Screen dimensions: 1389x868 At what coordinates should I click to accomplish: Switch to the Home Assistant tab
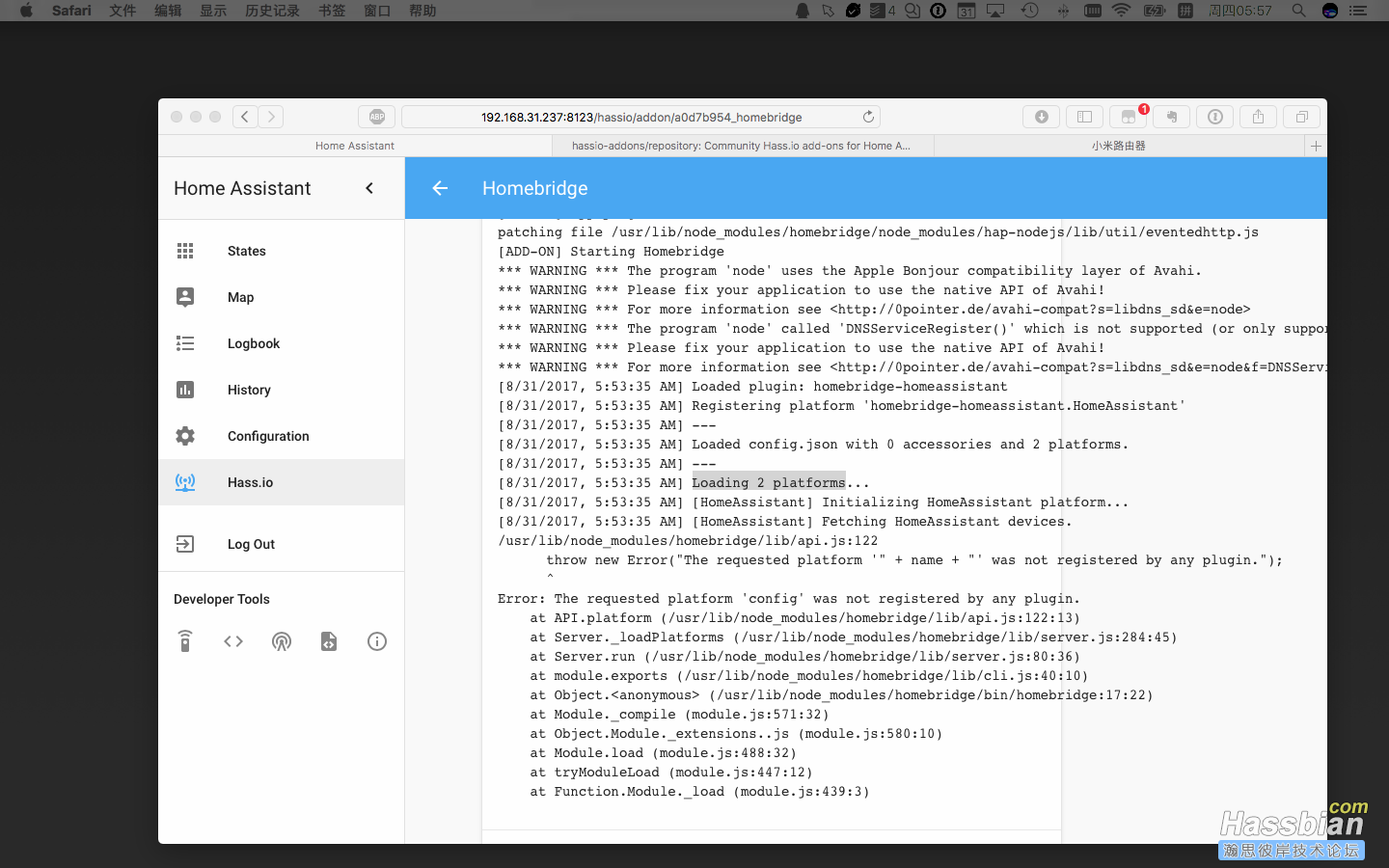[x=355, y=146]
